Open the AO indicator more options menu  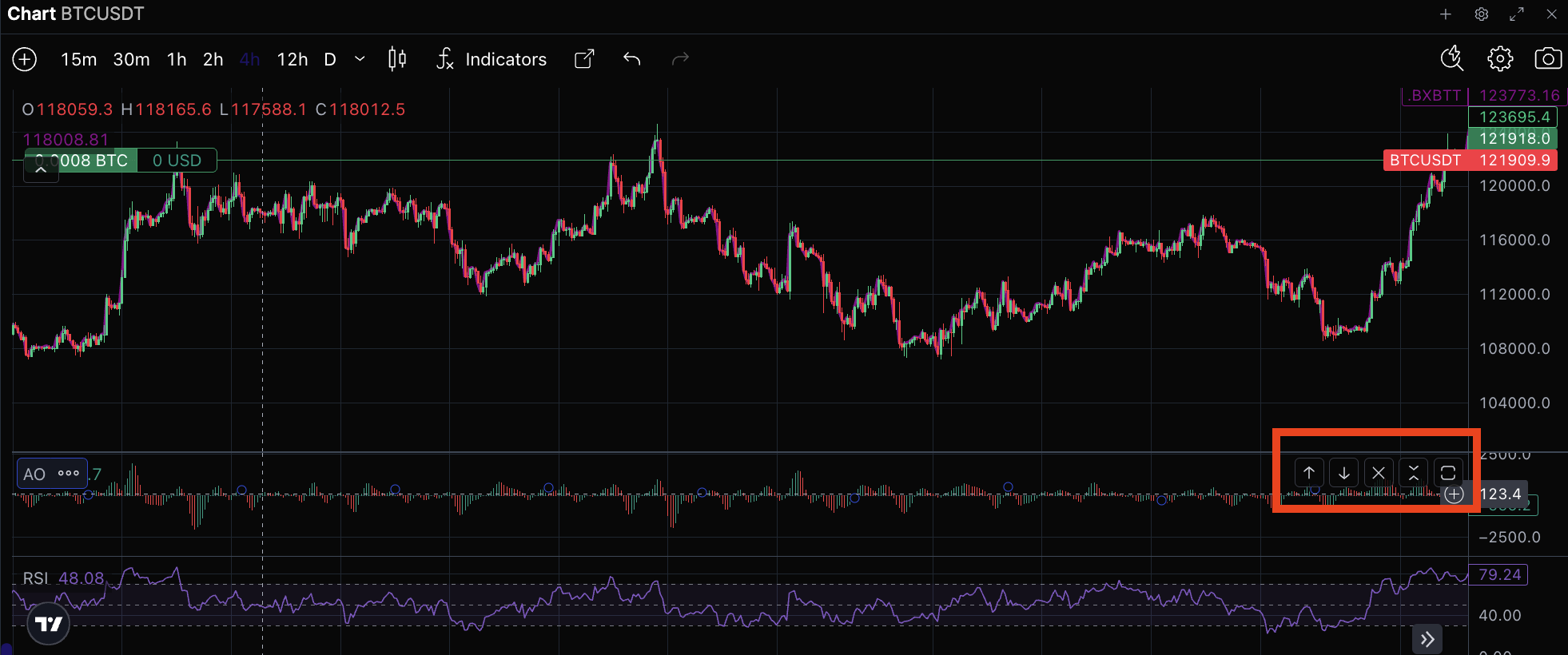tap(69, 474)
